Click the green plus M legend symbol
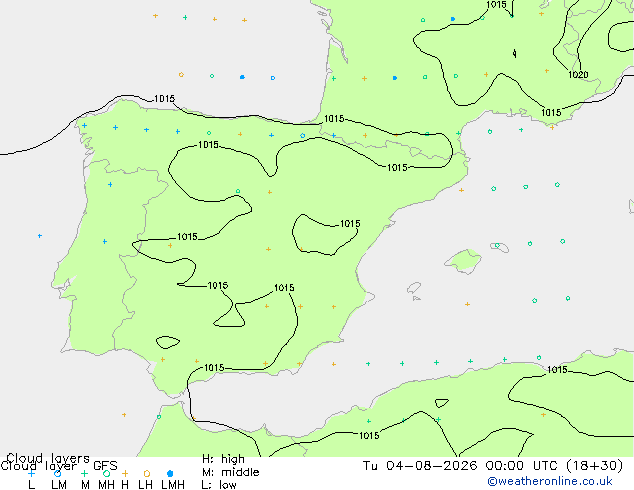Image resolution: width=634 pixels, height=490 pixels. point(84,473)
